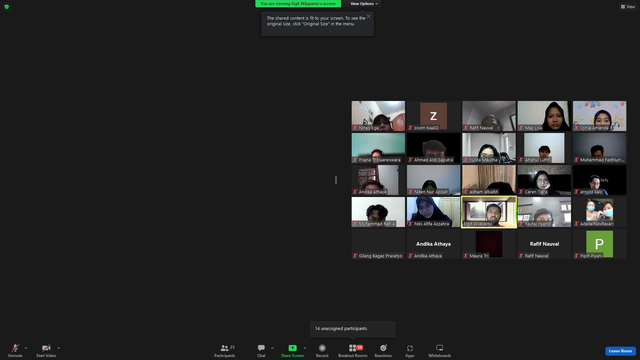Expand audio options arrow beside Unmute
This screenshot has height=360, width=640.
pyautogui.click(x=26, y=348)
